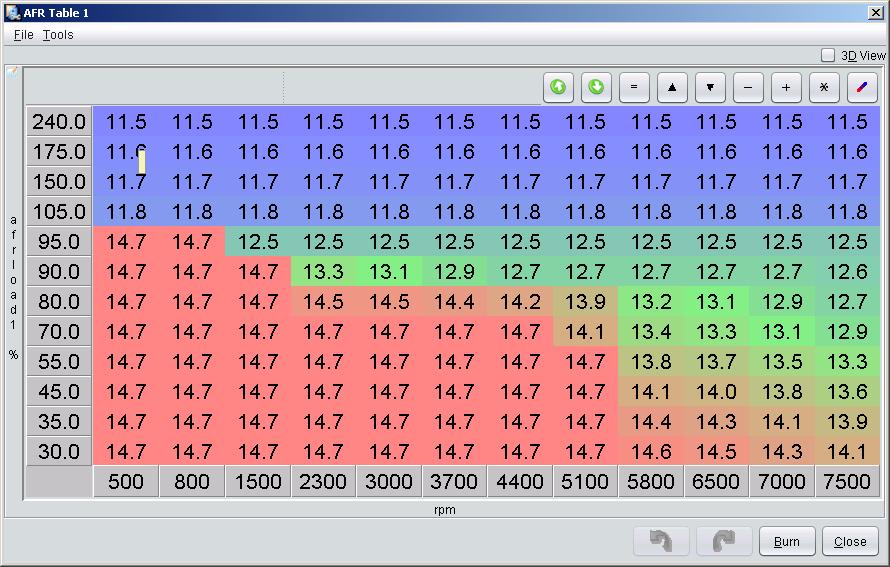Click the minus (subtract) toolbar button
890x567 pixels.
748,87
